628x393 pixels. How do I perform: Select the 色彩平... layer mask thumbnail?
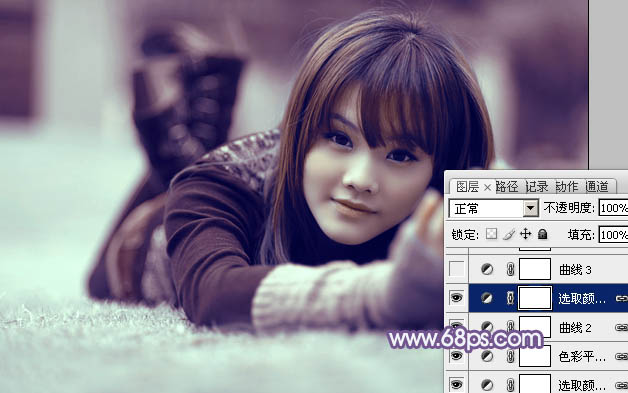click(x=535, y=357)
